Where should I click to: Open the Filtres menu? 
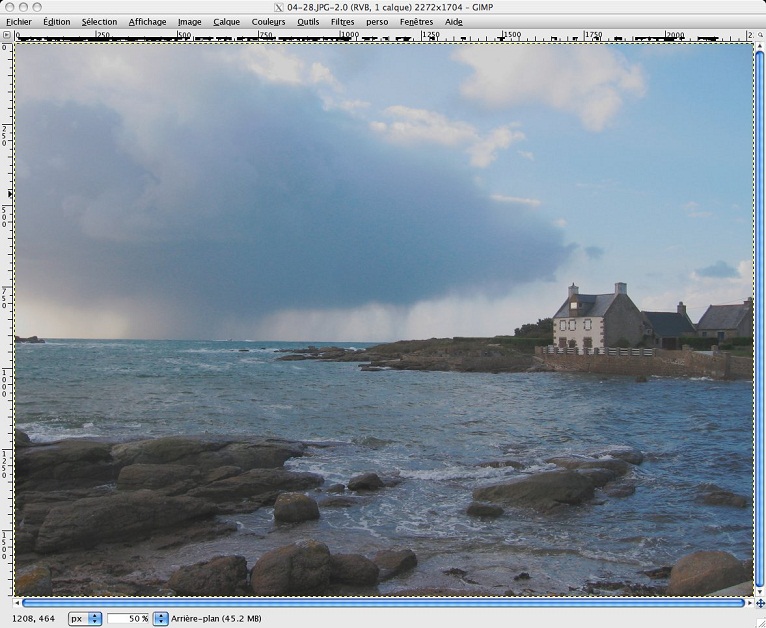[342, 21]
